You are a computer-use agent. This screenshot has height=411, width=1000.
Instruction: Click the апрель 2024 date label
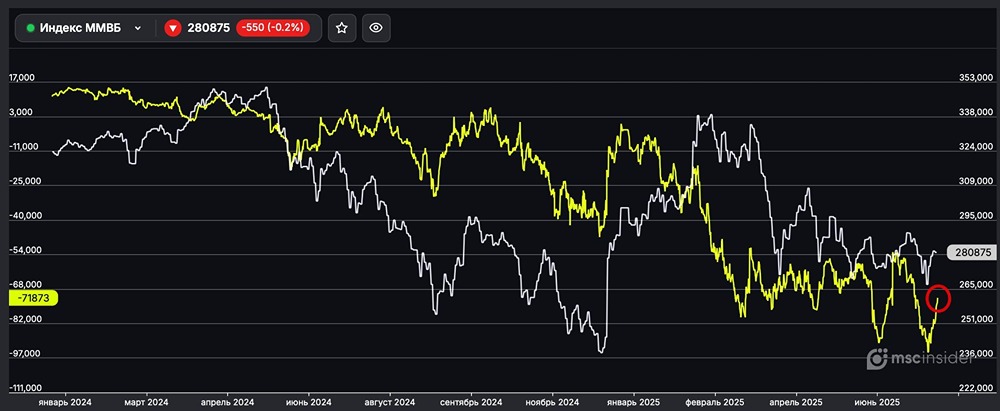228,402
